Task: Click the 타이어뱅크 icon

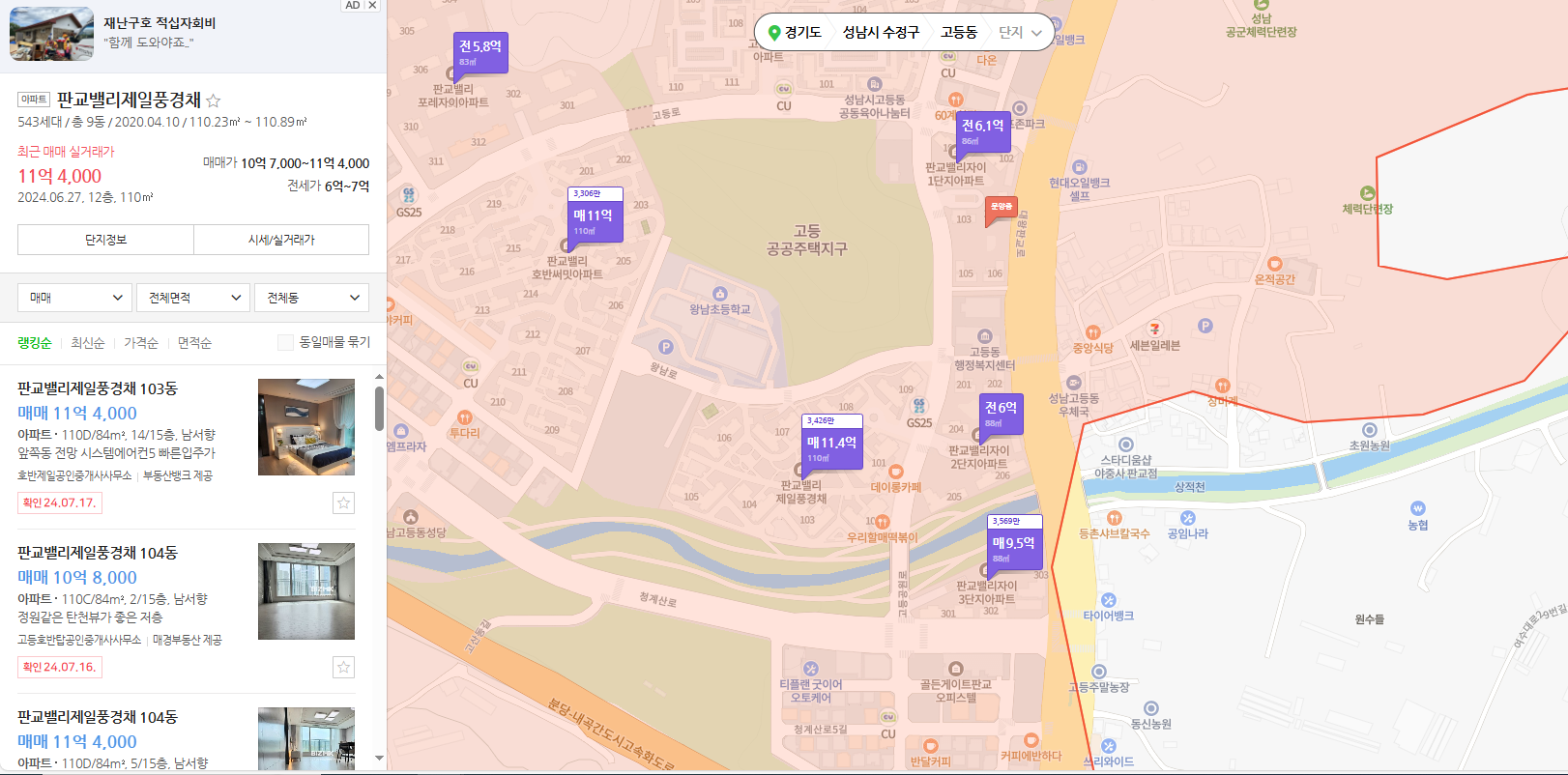Action: click(x=1108, y=600)
